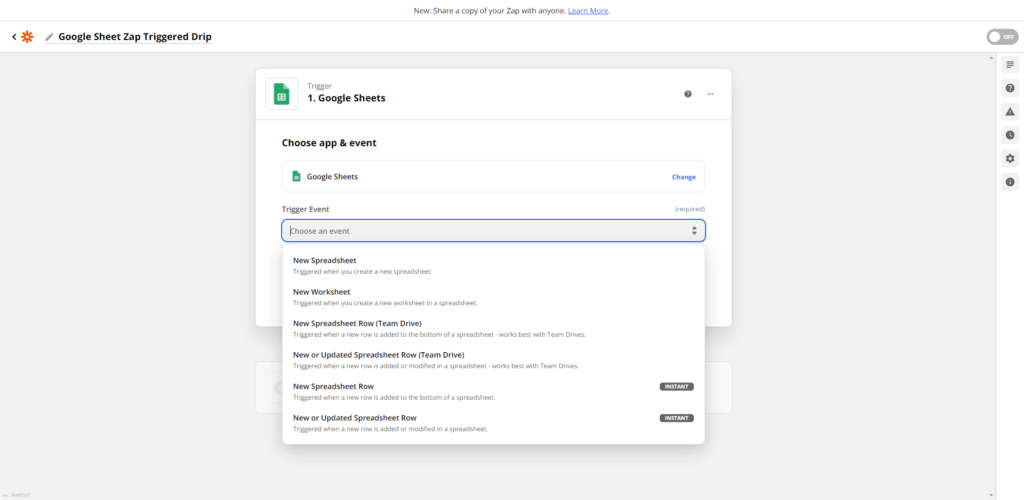Open the notes icon in right sidebar
This screenshot has width=1024, height=500.
[1010, 65]
